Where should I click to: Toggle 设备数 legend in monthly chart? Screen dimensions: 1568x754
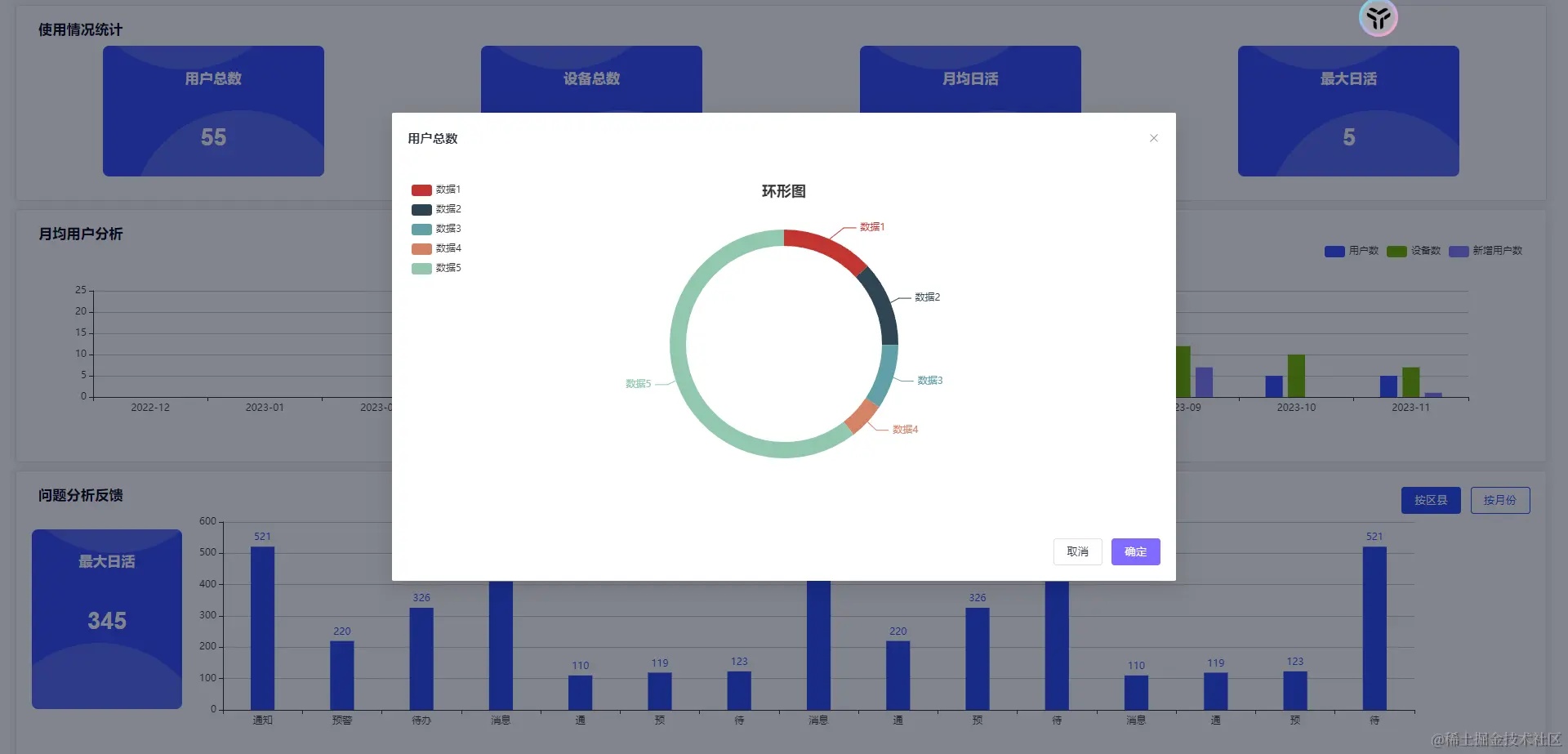pos(1414,251)
